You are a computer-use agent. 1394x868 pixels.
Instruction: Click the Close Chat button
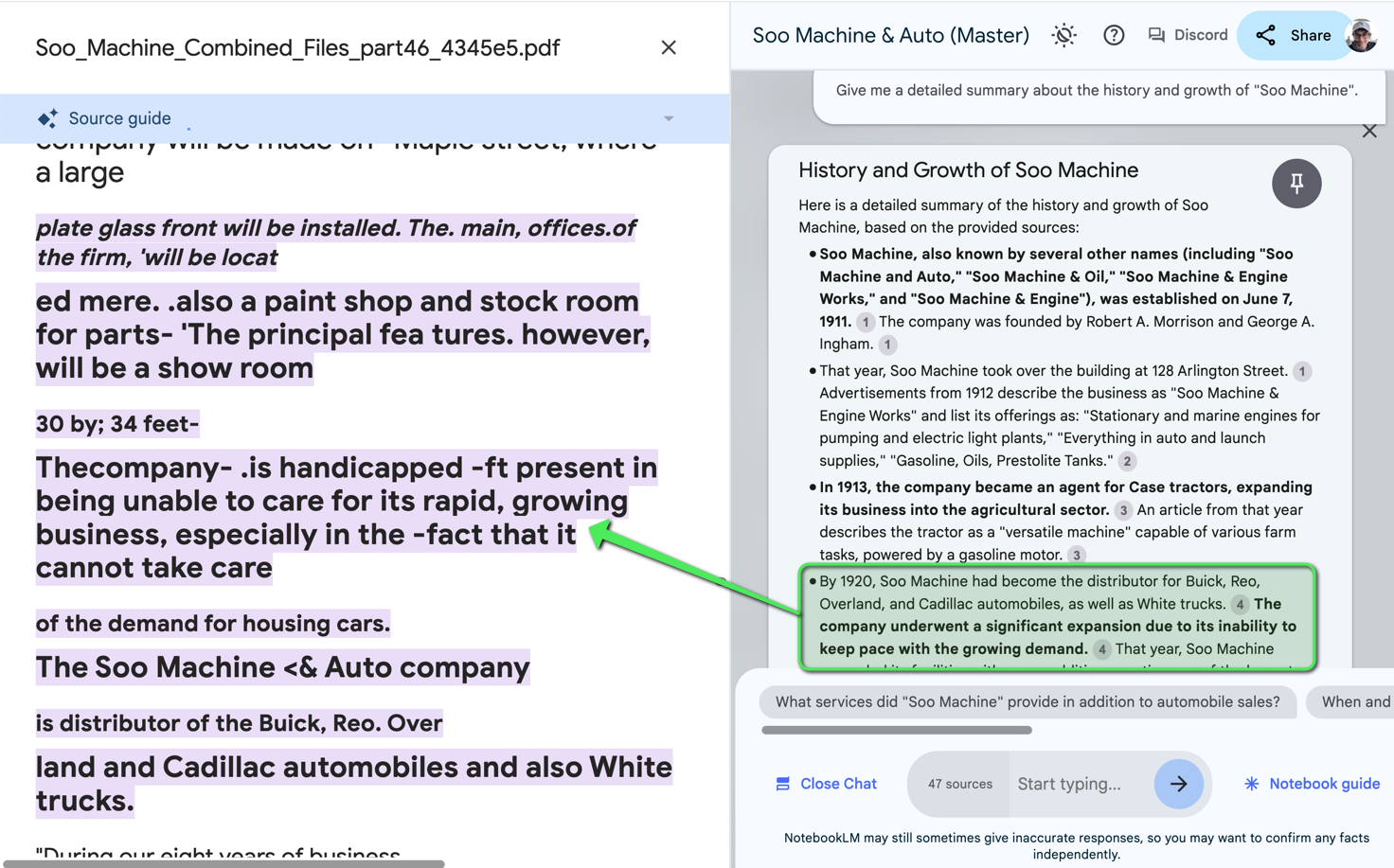tap(826, 784)
